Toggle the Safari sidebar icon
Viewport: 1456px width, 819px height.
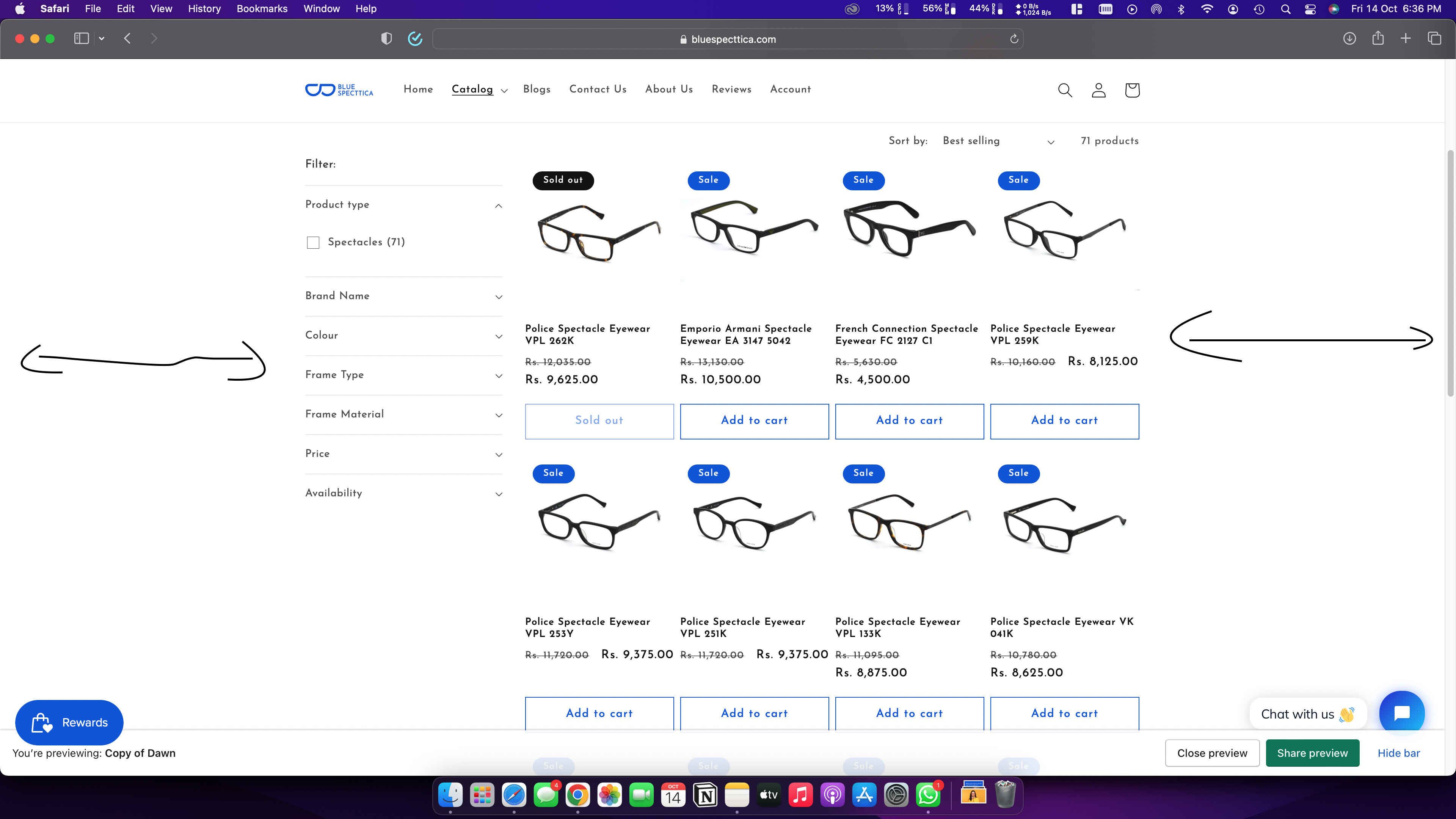tap(82, 38)
